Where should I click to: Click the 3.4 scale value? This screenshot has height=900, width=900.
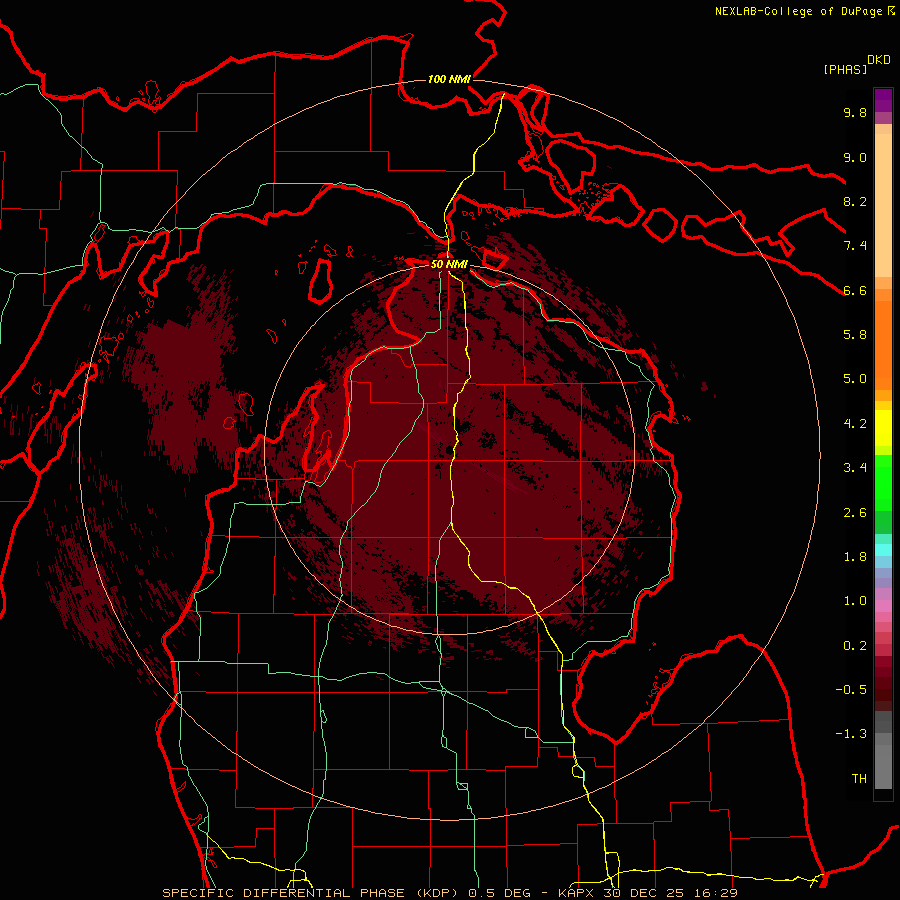(x=855, y=468)
